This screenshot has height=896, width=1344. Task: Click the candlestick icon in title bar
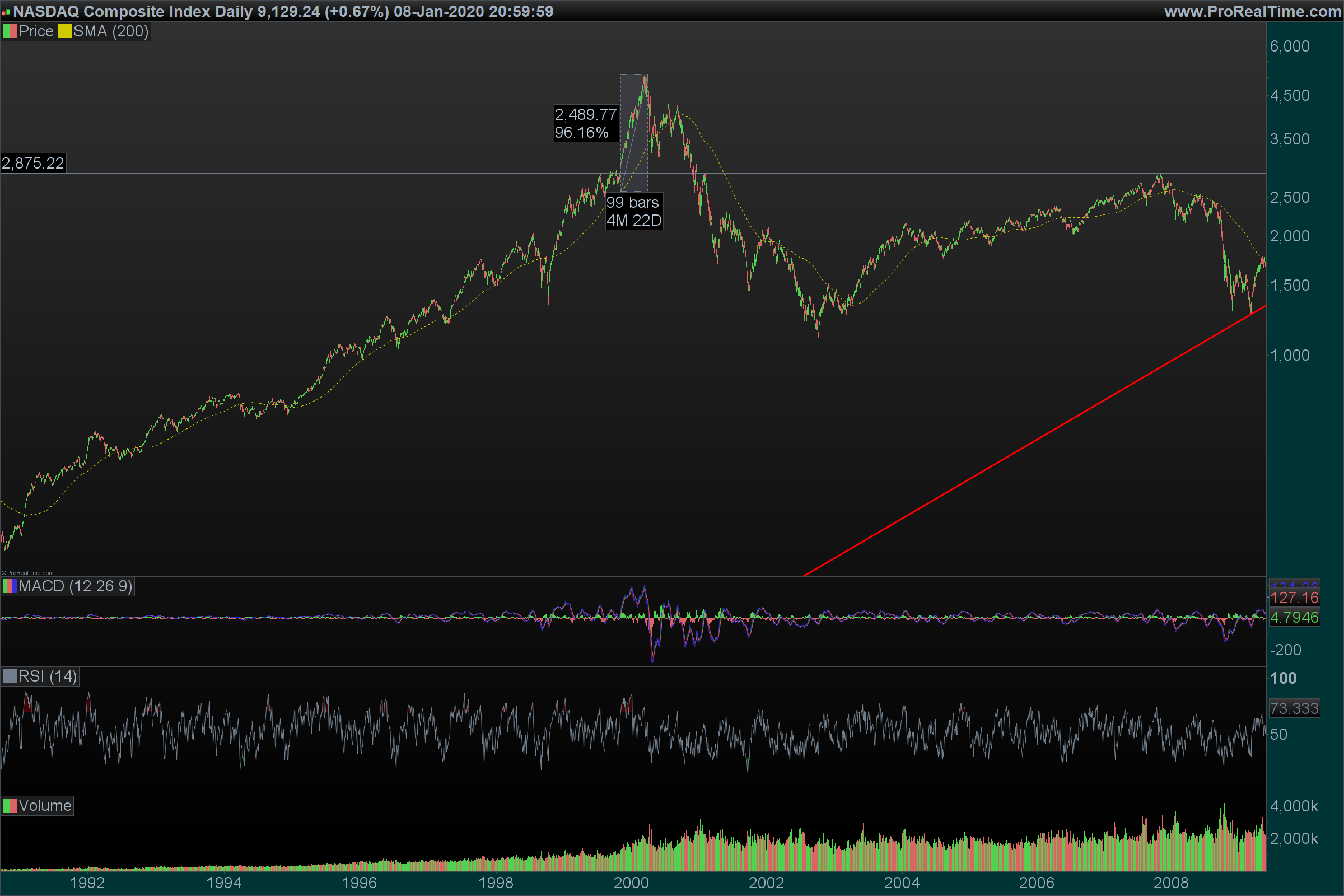pyautogui.click(x=6, y=11)
